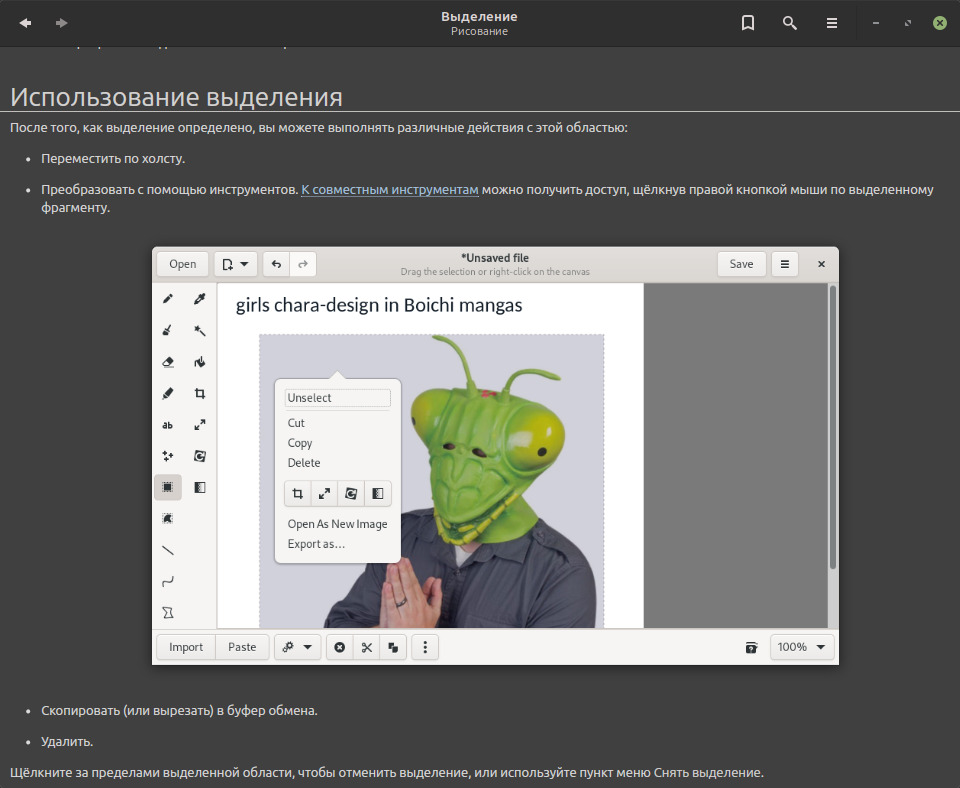Select Open As New Image menu entry

click(x=337, y=524)
